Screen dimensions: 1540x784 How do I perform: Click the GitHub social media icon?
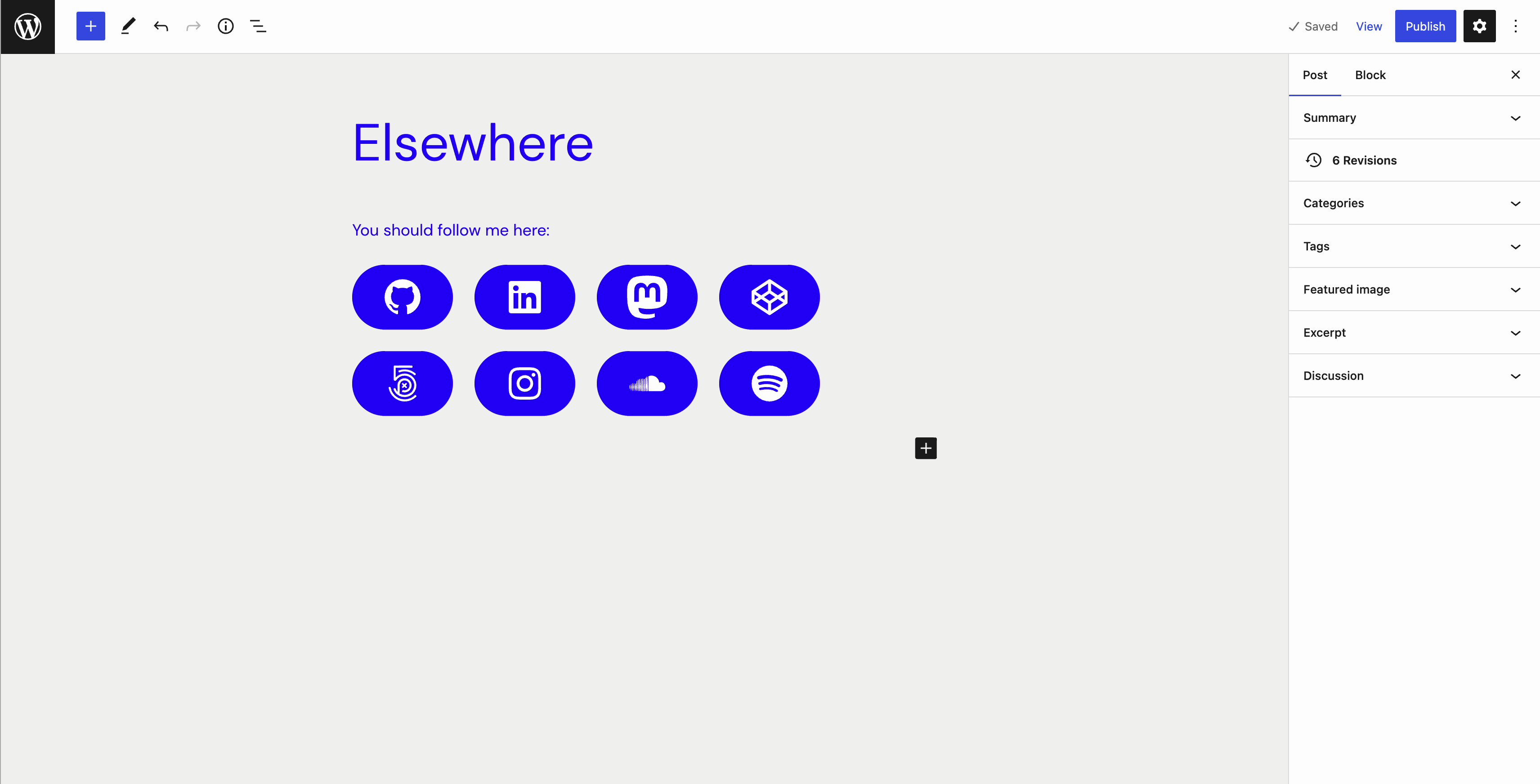pos(402,296)
